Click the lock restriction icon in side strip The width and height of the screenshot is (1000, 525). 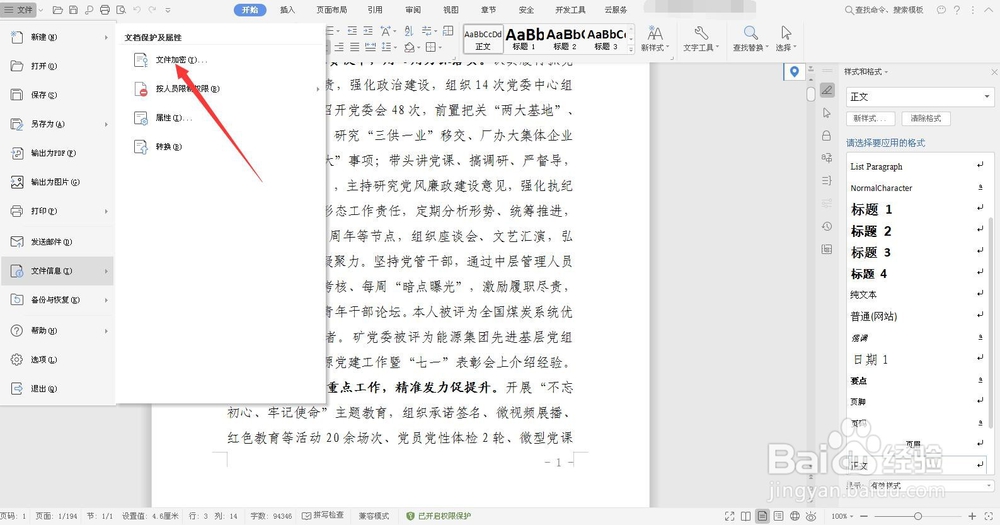827,135
